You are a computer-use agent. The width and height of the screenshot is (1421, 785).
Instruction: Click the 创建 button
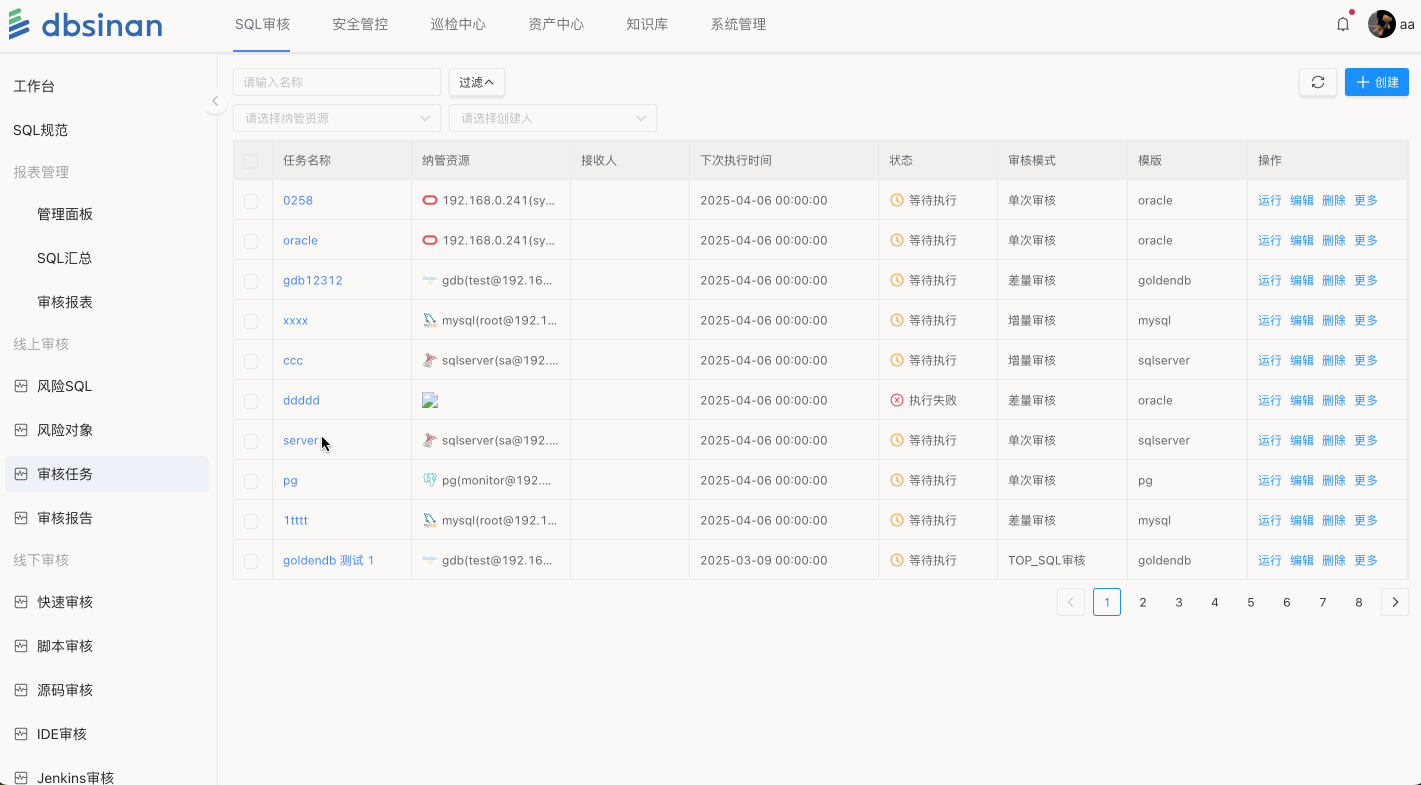(1376, 82)
